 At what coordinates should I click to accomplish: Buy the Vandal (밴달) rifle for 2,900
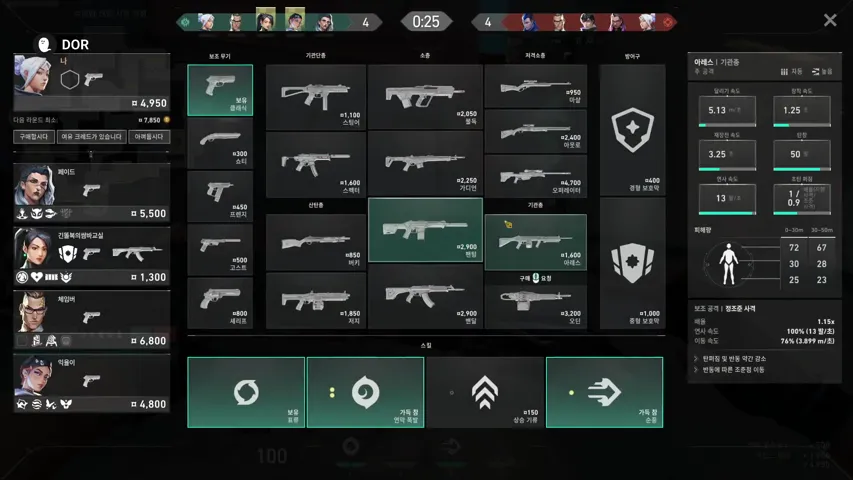(425, 296)
